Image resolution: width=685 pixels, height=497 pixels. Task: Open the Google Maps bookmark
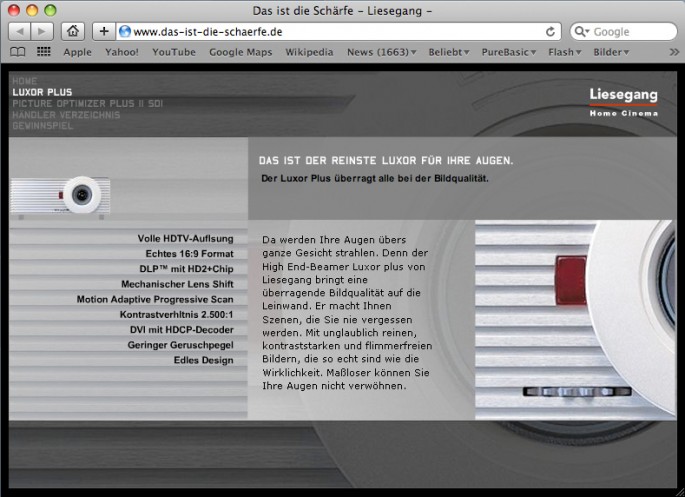(240, 52)
